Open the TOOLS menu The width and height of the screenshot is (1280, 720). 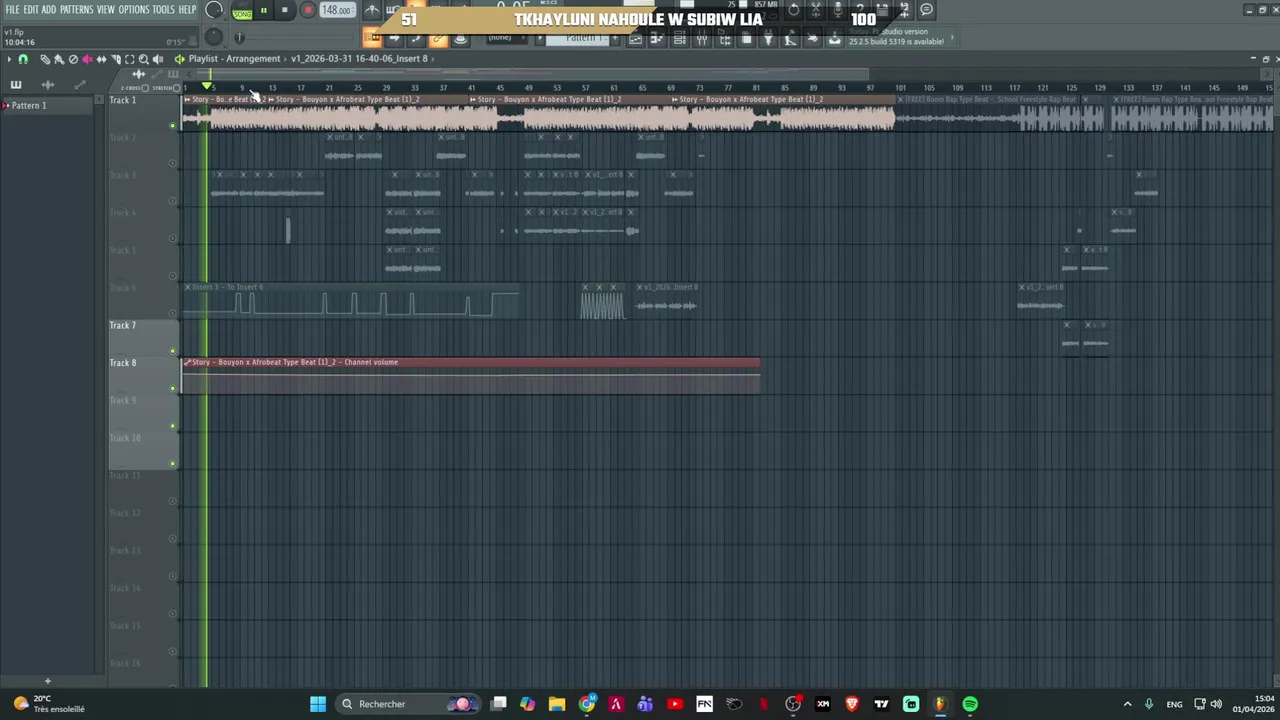[163, 9]
